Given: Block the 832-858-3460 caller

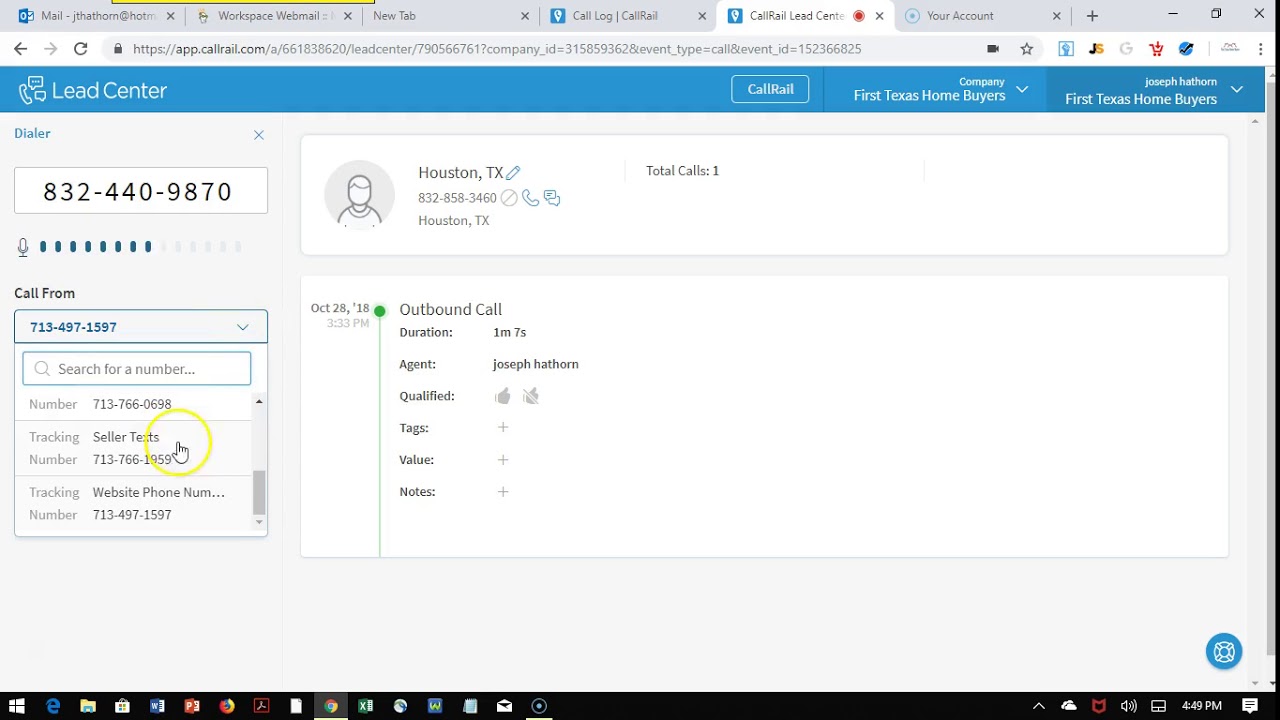Looking at the screenshot, I should coord(509,198).
